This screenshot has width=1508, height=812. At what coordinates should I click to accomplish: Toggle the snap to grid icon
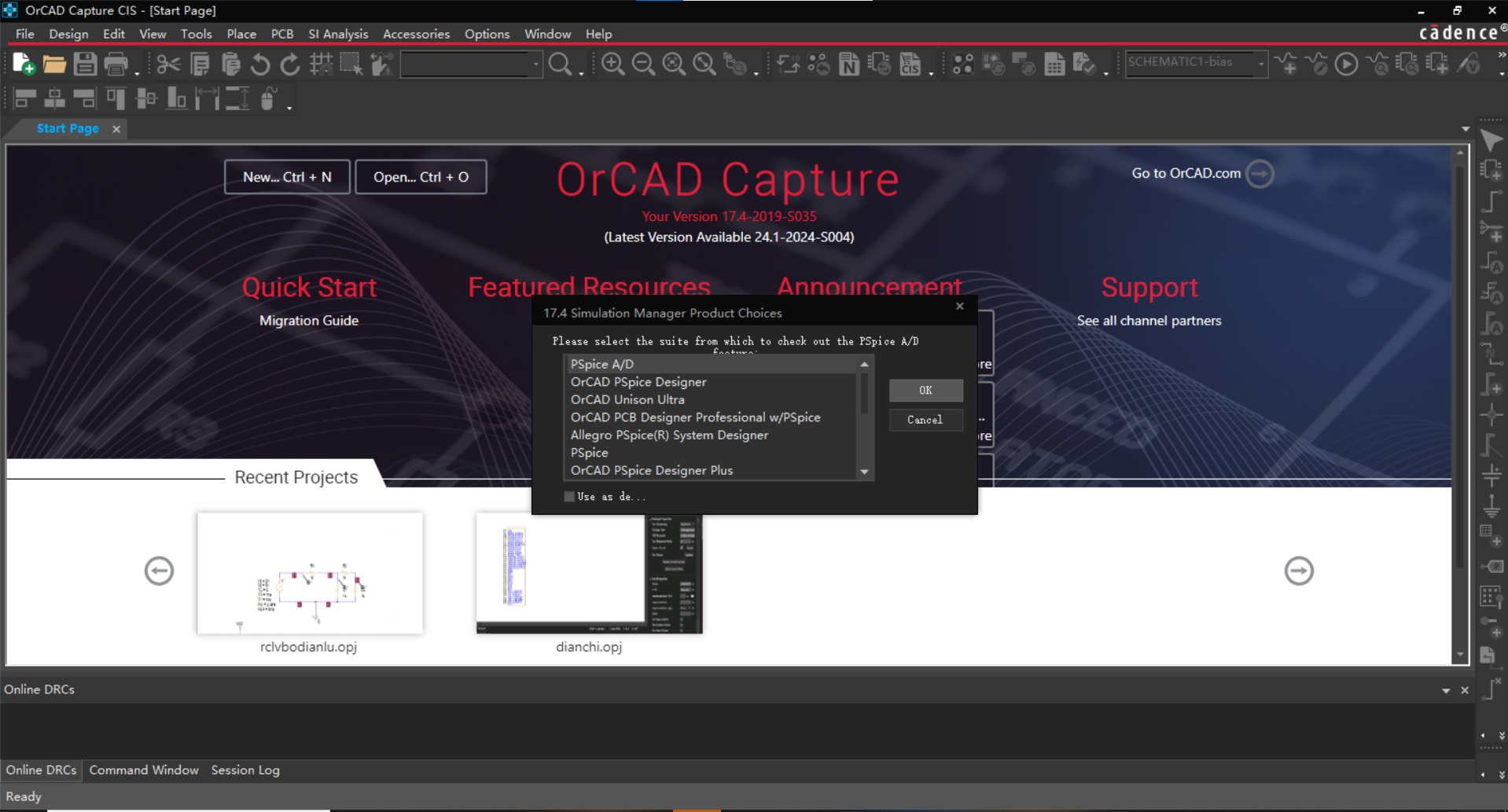pos(321,64)
